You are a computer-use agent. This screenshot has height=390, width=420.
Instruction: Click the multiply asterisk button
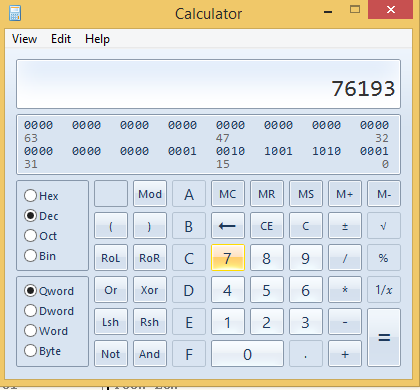pos(345,290)
